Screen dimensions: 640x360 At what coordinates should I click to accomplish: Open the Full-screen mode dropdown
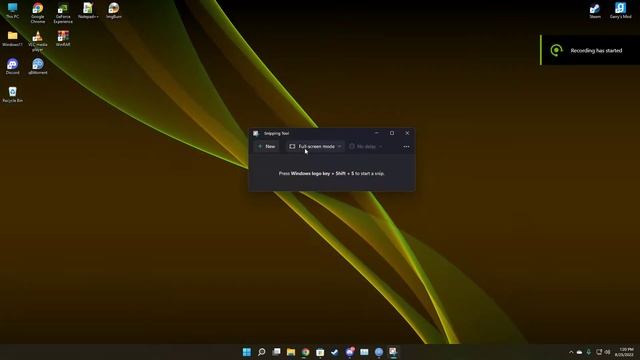(x=315, y=146)
